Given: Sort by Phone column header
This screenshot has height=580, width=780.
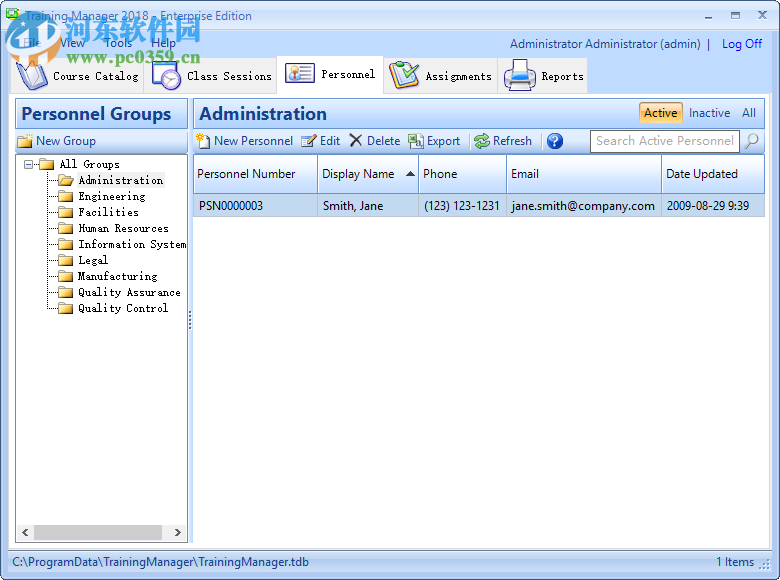Looking at the screenshot, I should (462, 174).
